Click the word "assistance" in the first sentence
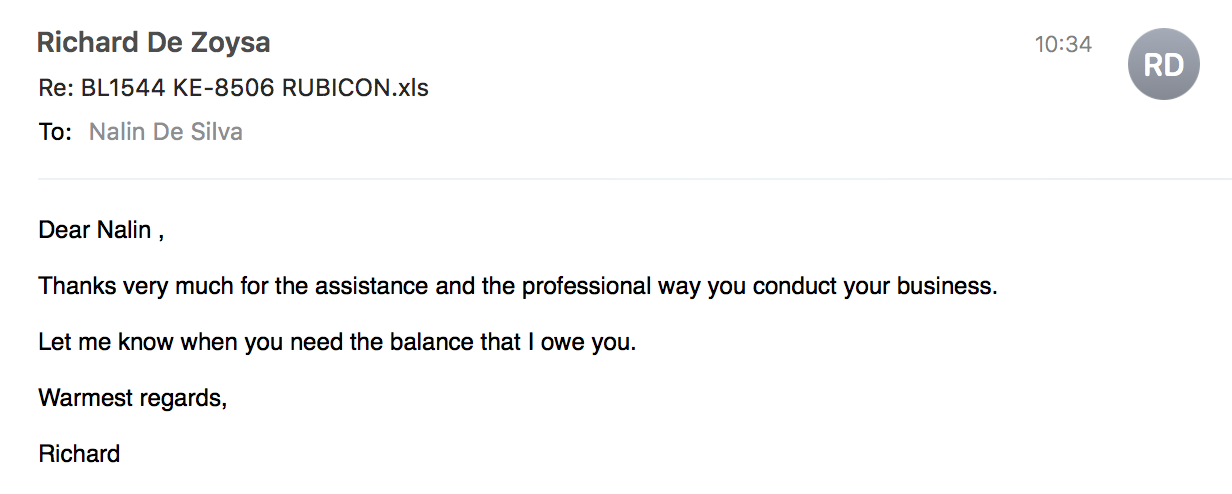Image resolution: width=1232 pixels, height=494 pixels. tap(370, 286)
